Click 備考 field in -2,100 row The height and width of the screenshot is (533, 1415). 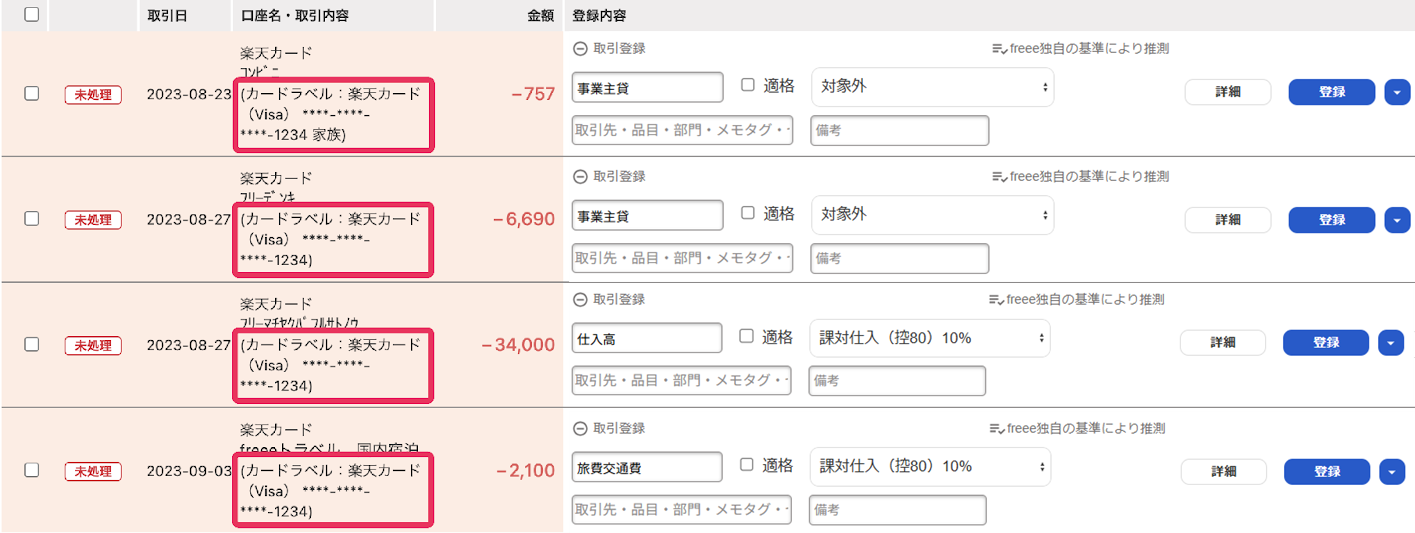click(x=897, y=510)
